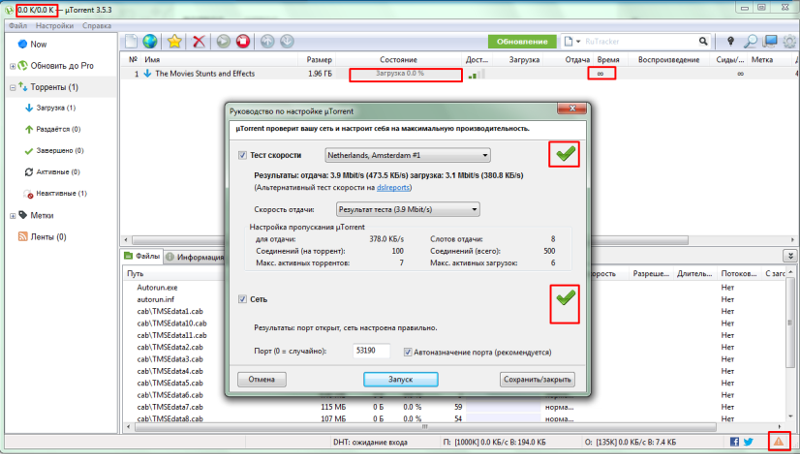
Task: Open the Настройки menu
Action: point(55,26)
